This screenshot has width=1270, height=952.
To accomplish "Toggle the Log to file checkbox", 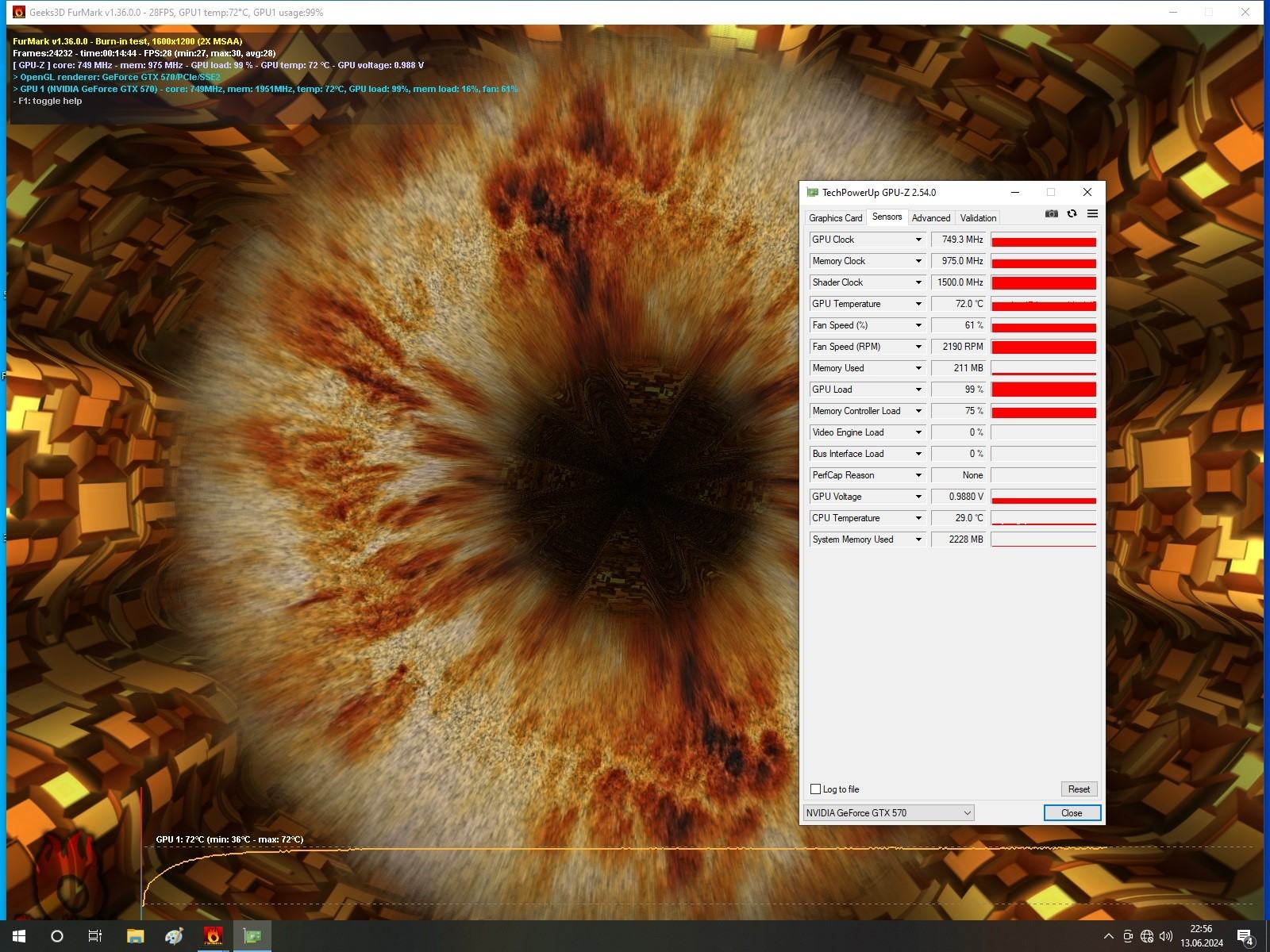I will pyautogui.click(x=815, y=789).
